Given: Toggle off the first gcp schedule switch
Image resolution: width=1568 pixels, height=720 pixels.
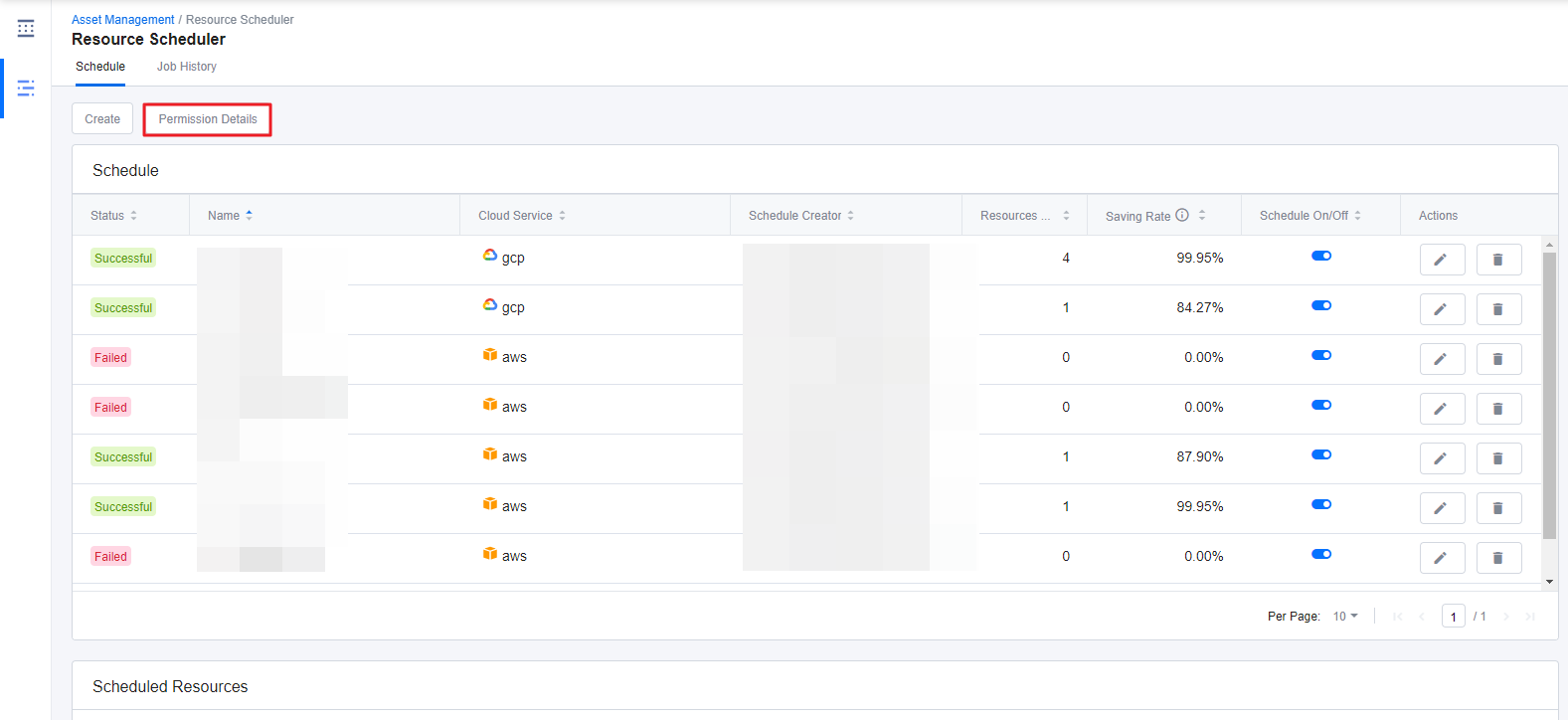Looking at the screenshot, I should 1320,256.
